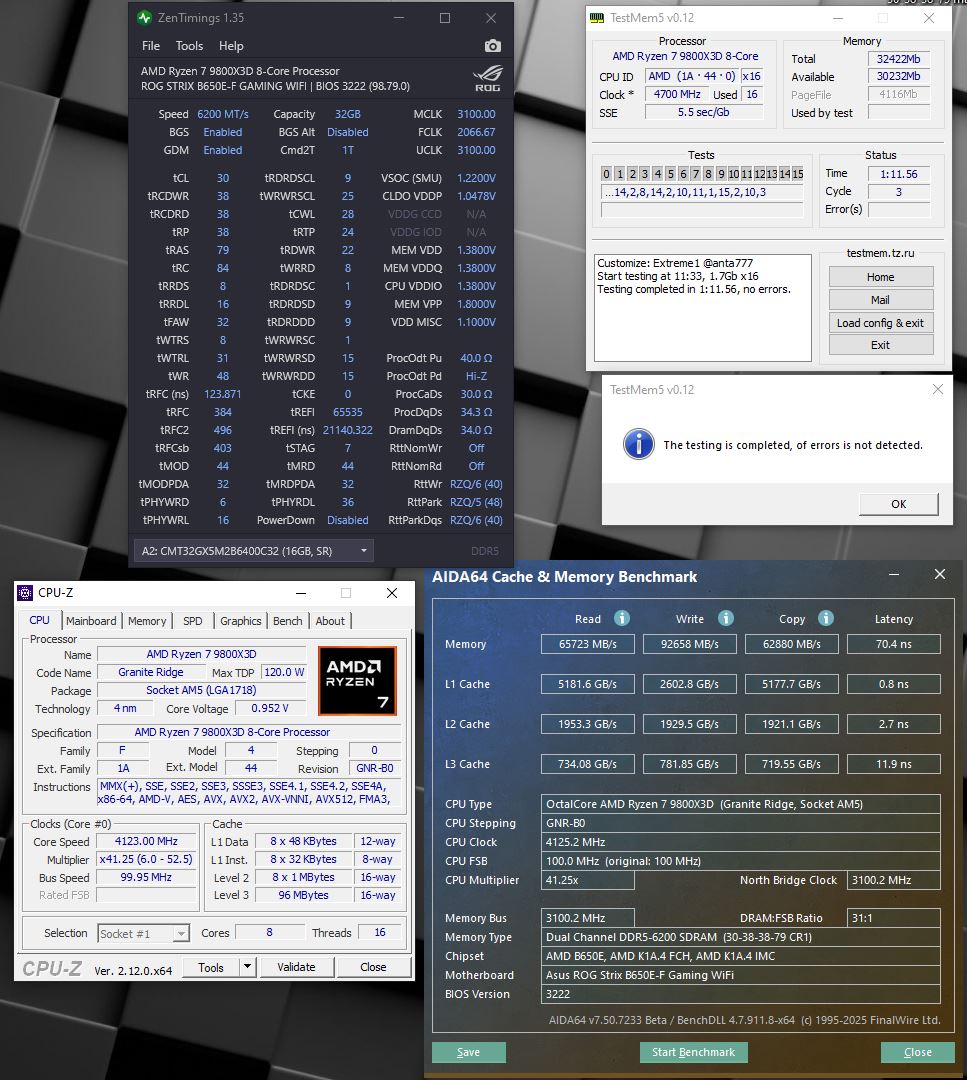The width and height of the screenshot is (967, 1080).
Task: Click the Validate button in CPU-Z
Action: (x=296, y=967)
